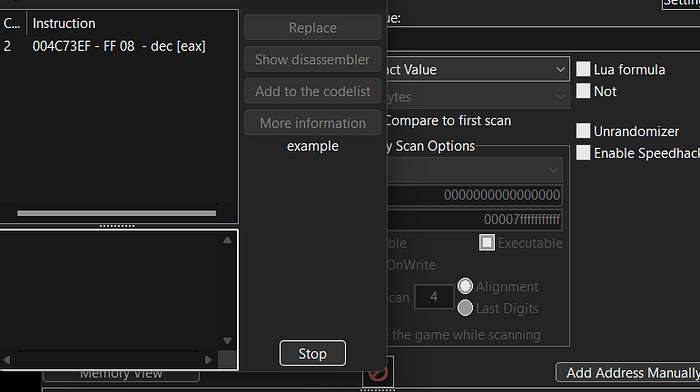Open the Bytes value type dropdown
The width and height of the screenshot is (700, 392).
(478, 96)
